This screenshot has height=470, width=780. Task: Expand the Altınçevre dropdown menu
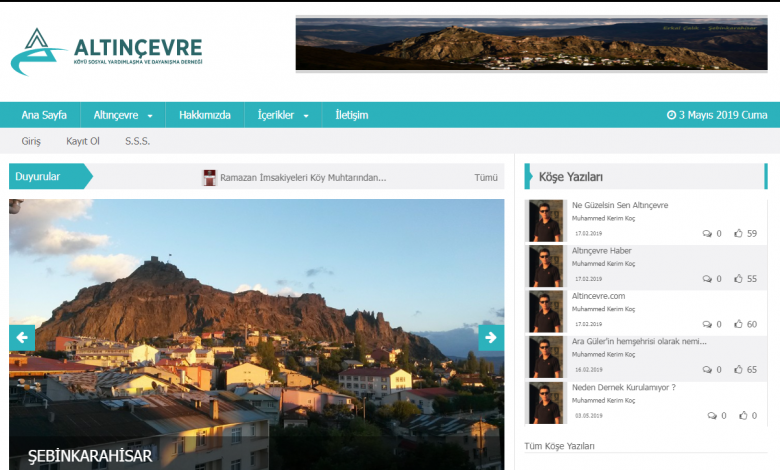(122, 115)
